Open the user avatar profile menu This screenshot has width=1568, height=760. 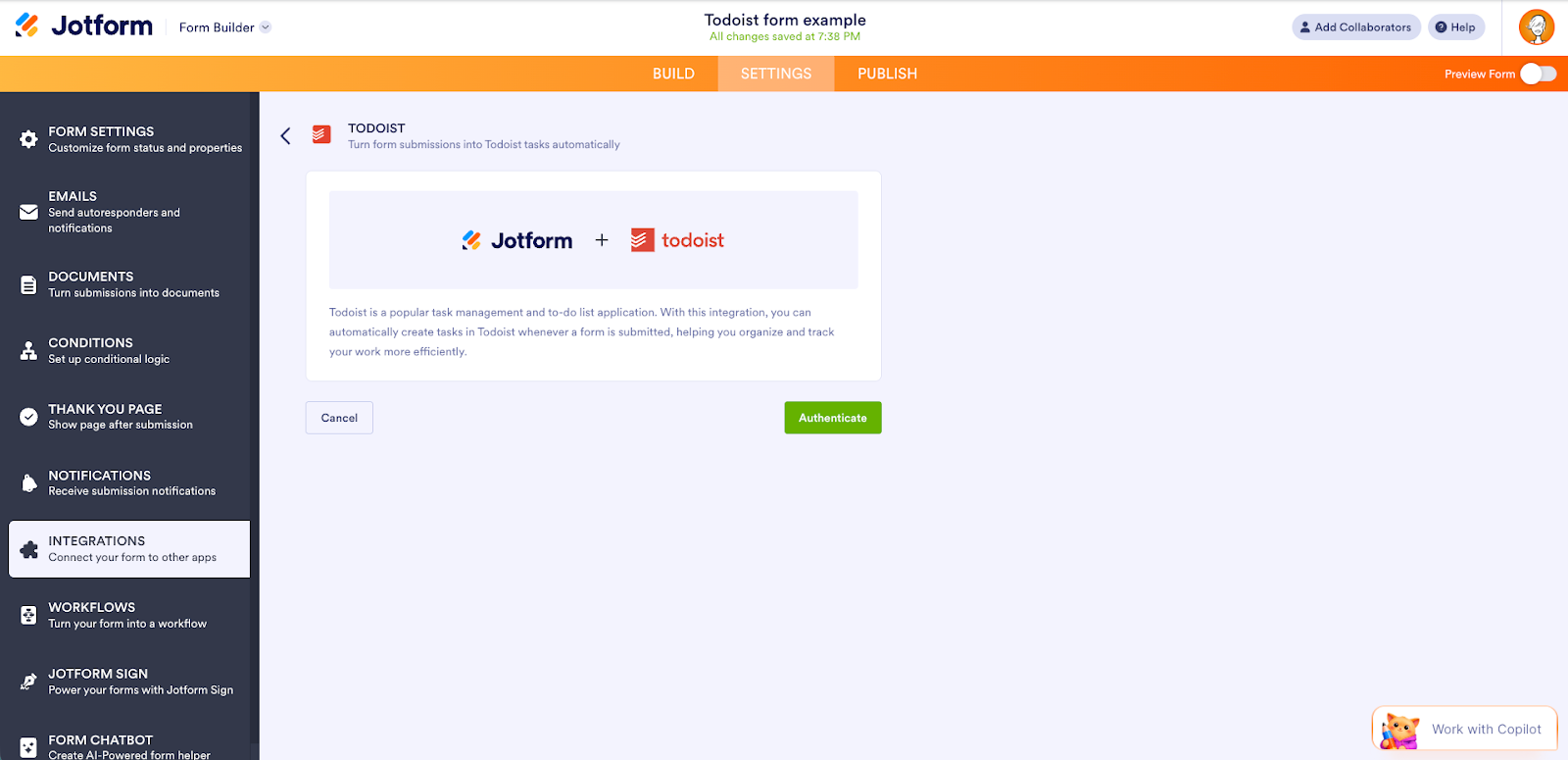[x=1537, y=26]
